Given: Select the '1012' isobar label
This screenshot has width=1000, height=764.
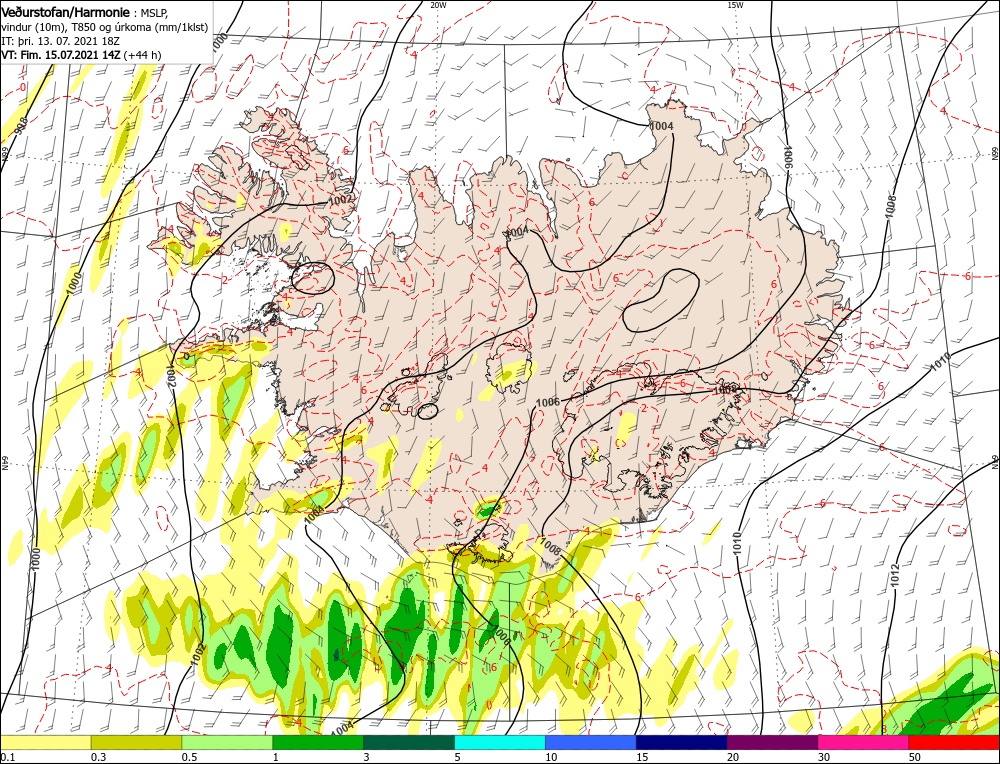Looking at the screenshot, I should (x=894, y=577).
